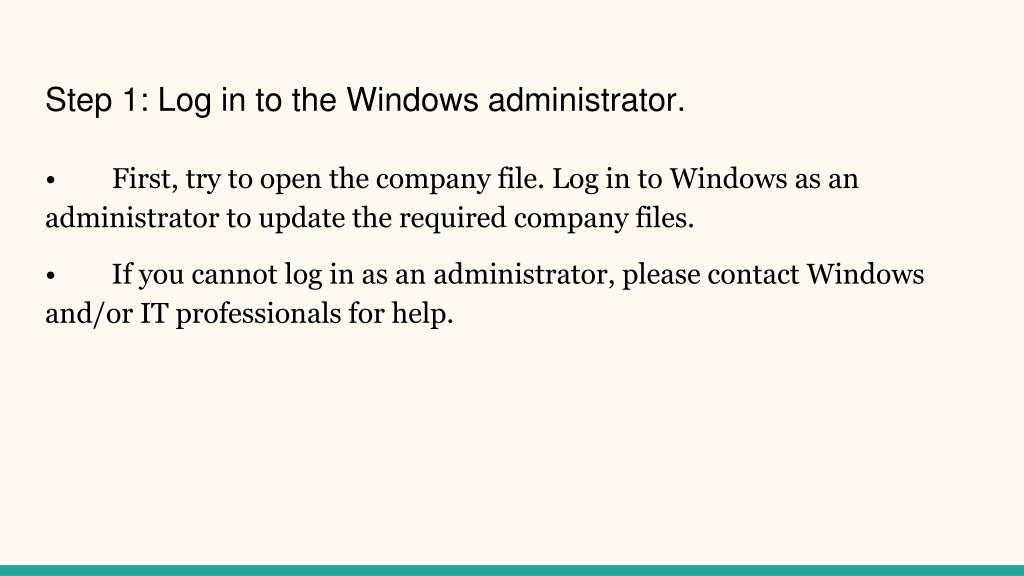Click "Windows" in the slide heading
This screenshot has height=576, width=1024.
tap(413, 101)
